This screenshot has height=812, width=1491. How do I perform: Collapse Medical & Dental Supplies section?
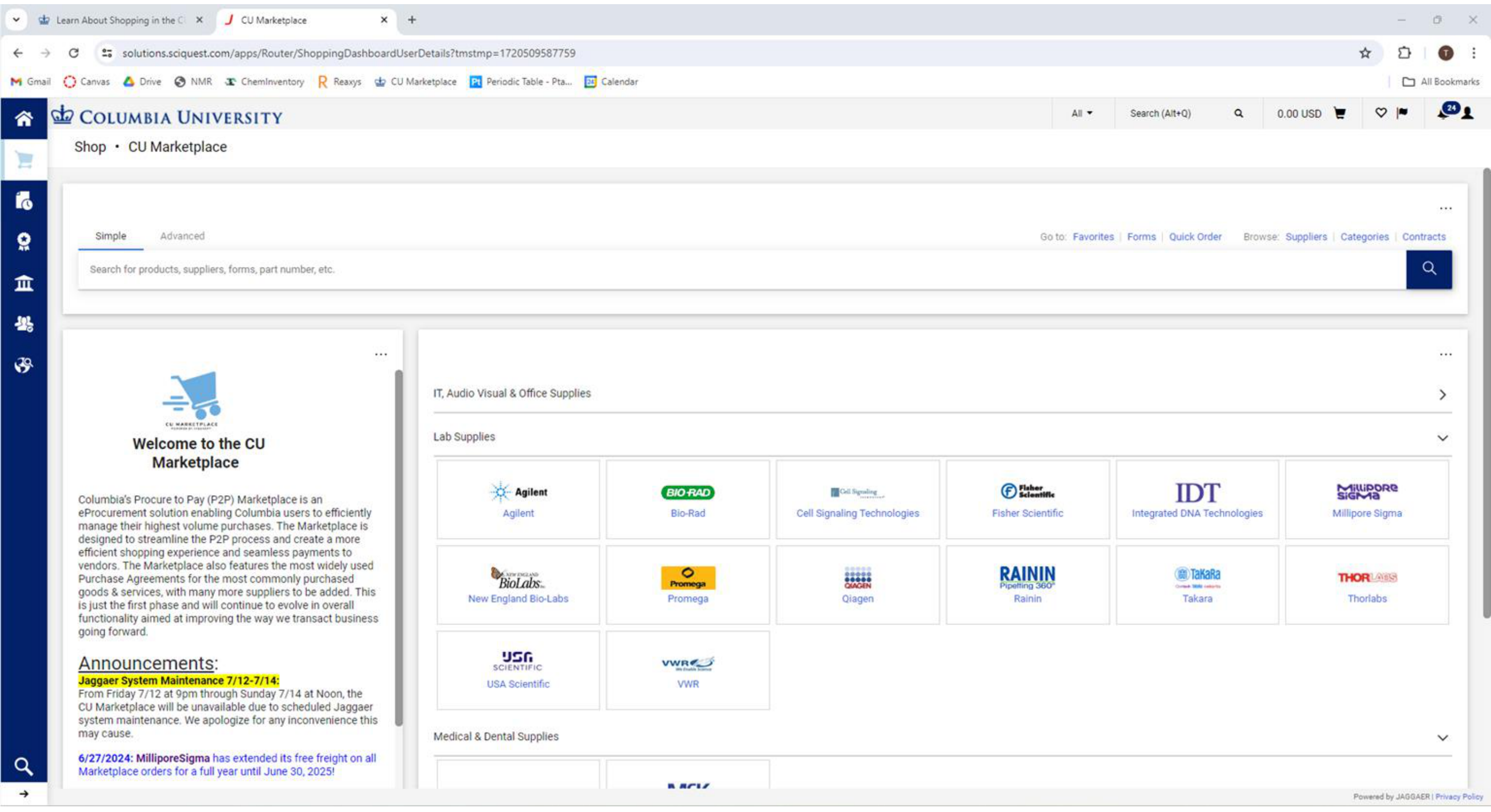click(1442, 738)
